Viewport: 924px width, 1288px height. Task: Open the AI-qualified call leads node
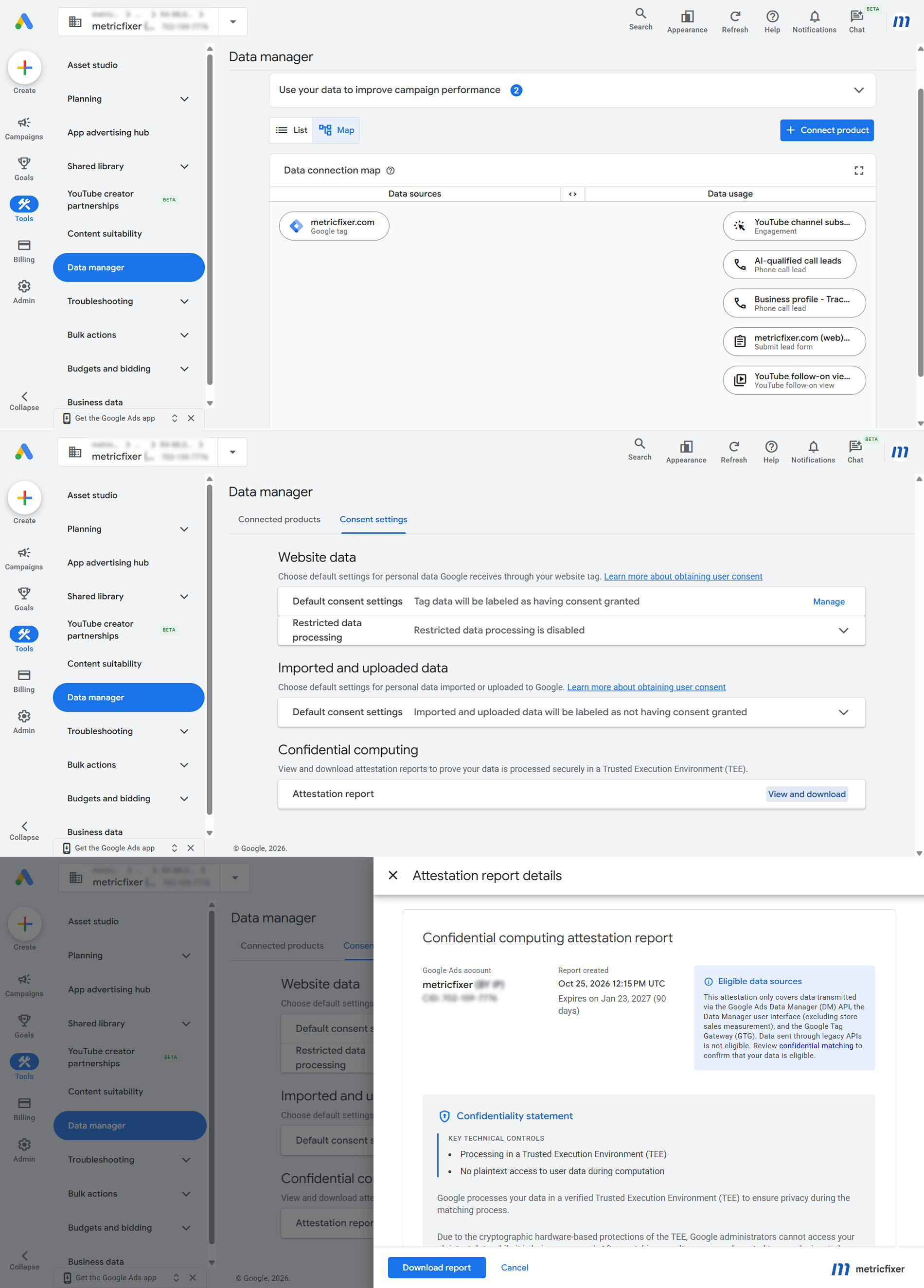coord(789,265)
